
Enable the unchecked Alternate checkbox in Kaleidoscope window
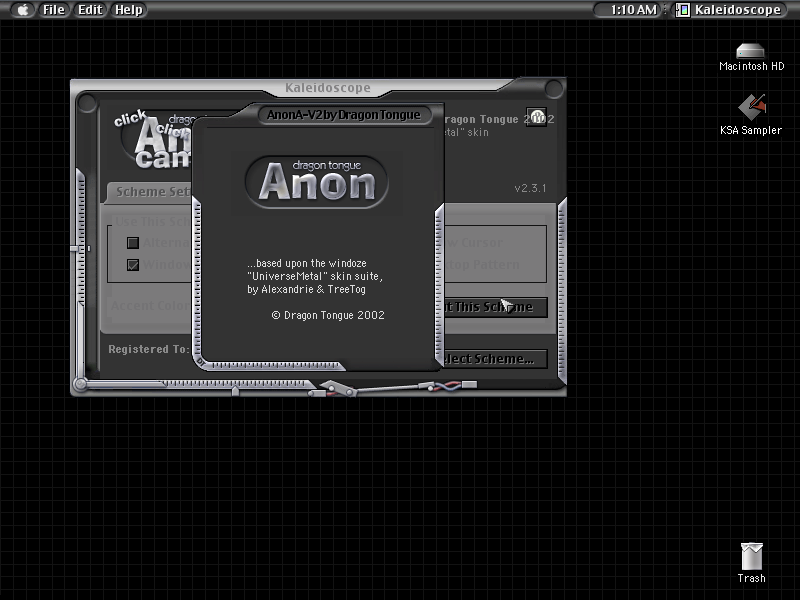click(133, 243)
